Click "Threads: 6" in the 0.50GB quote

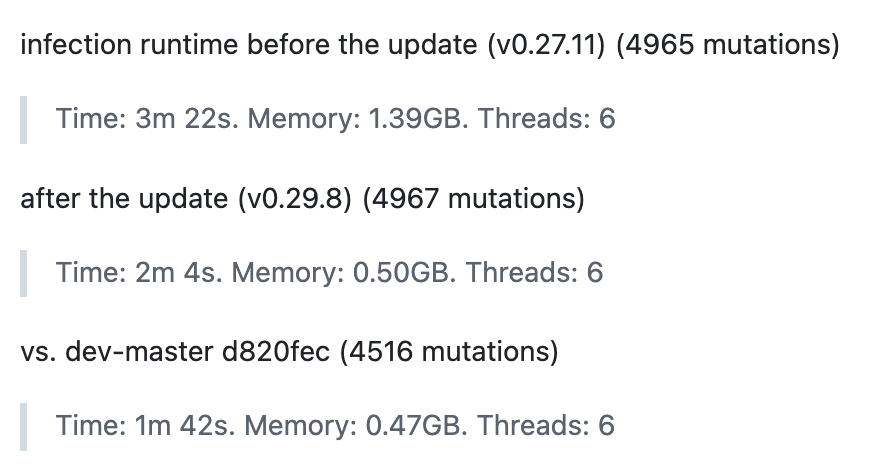pyautogui.click(x=534, y=272)
